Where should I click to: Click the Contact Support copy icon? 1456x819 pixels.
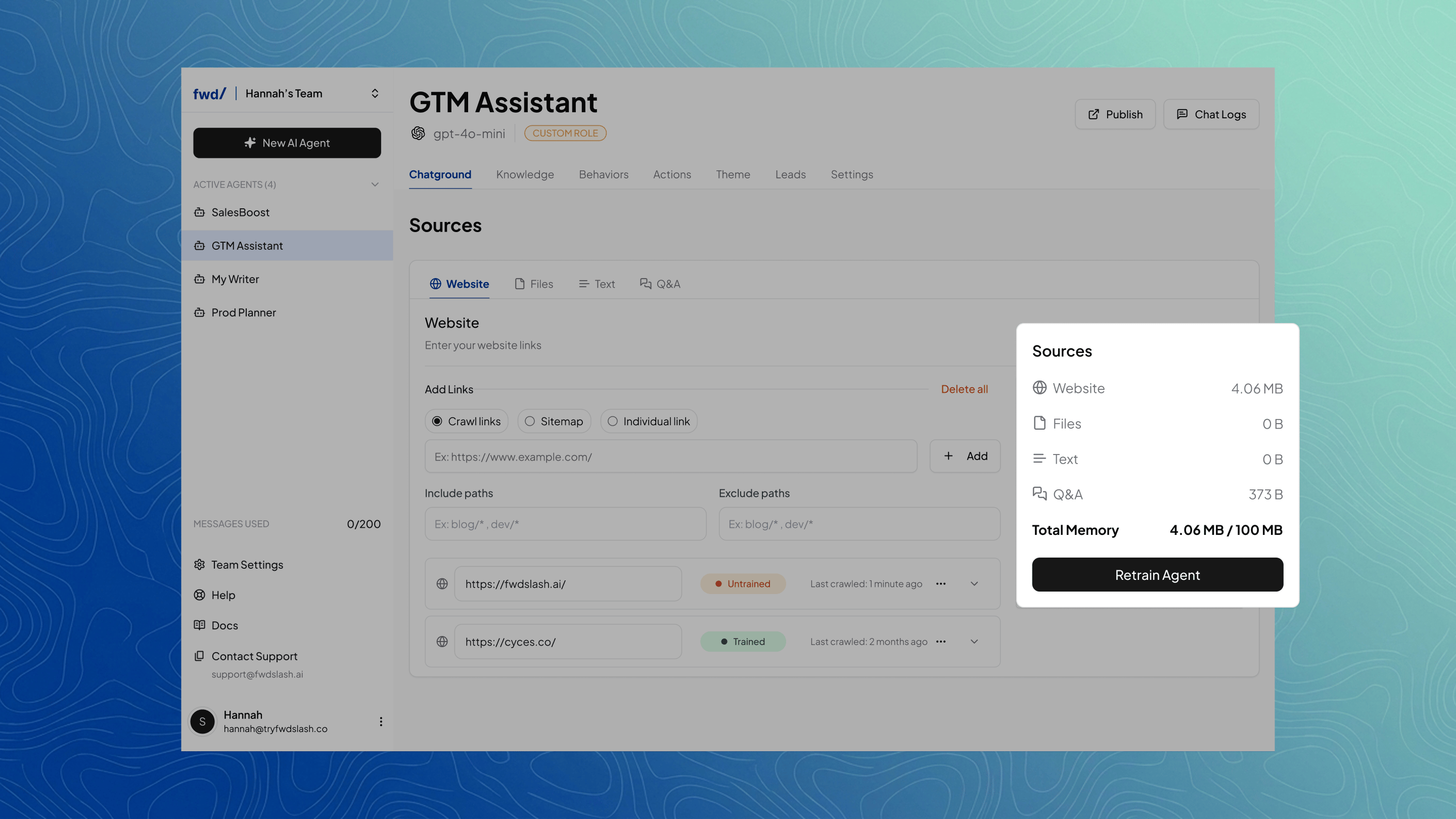(200, 656)
